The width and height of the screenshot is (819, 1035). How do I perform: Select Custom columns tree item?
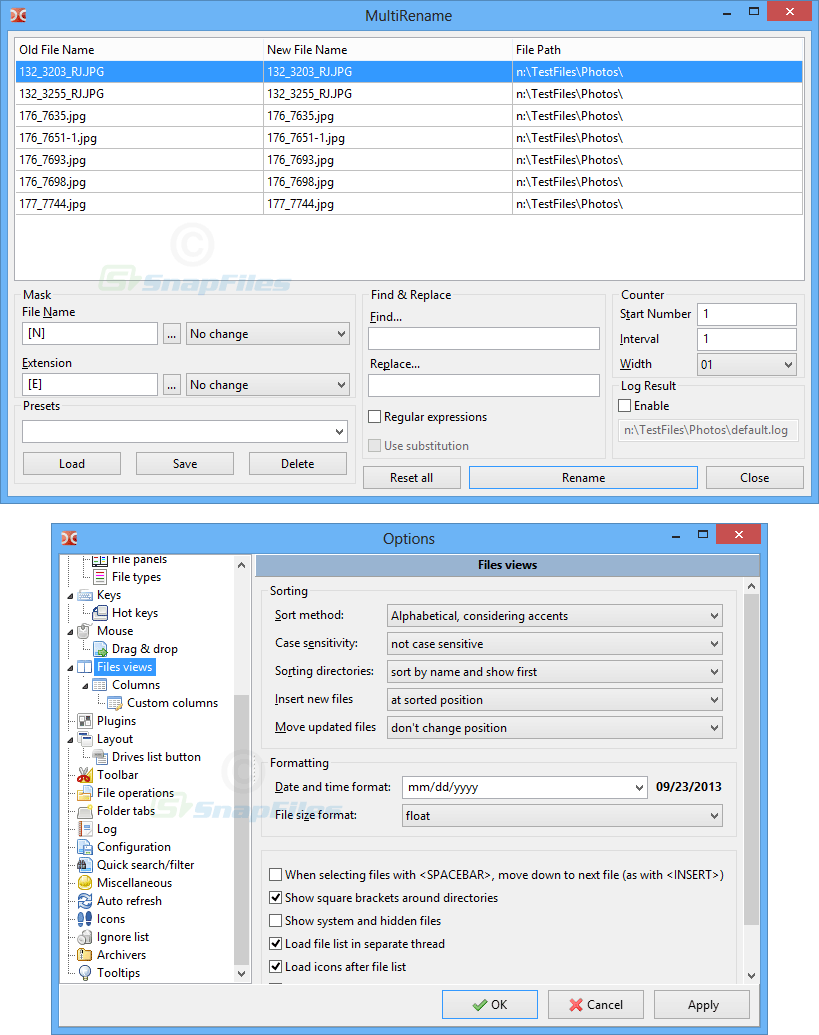point(172,703)
